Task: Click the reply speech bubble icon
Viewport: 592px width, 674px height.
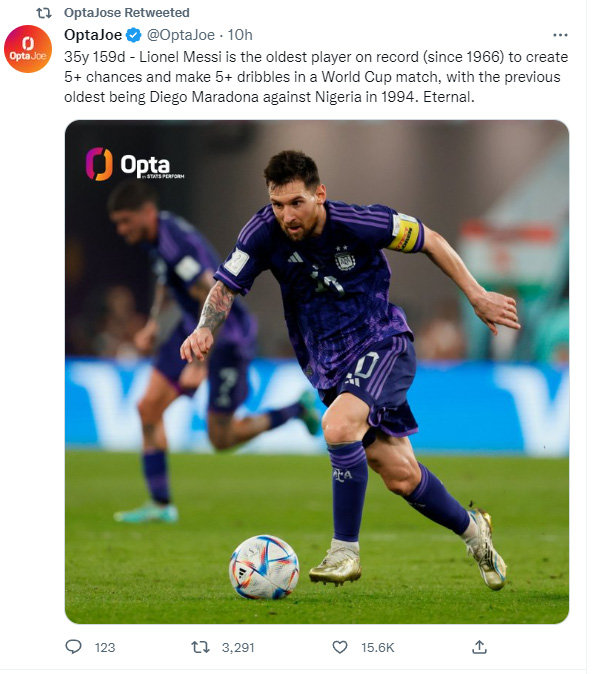Action: tap(73, 646)
